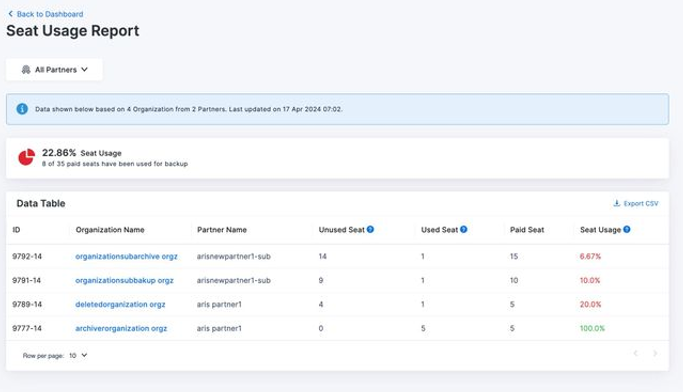Click the Export CSV download icon

coord(616,203)
